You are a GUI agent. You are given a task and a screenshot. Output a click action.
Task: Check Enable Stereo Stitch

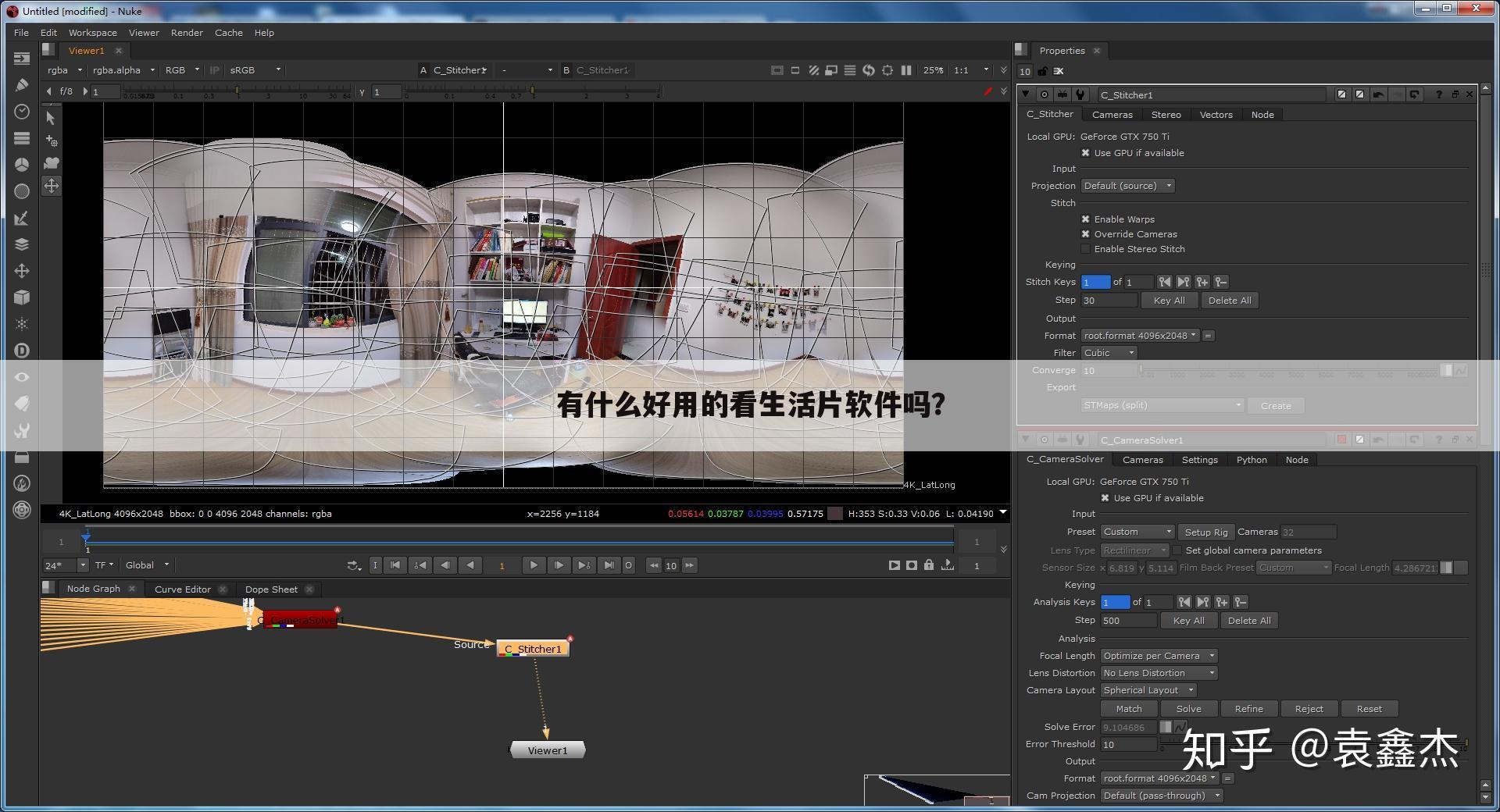coord(1085,249)
